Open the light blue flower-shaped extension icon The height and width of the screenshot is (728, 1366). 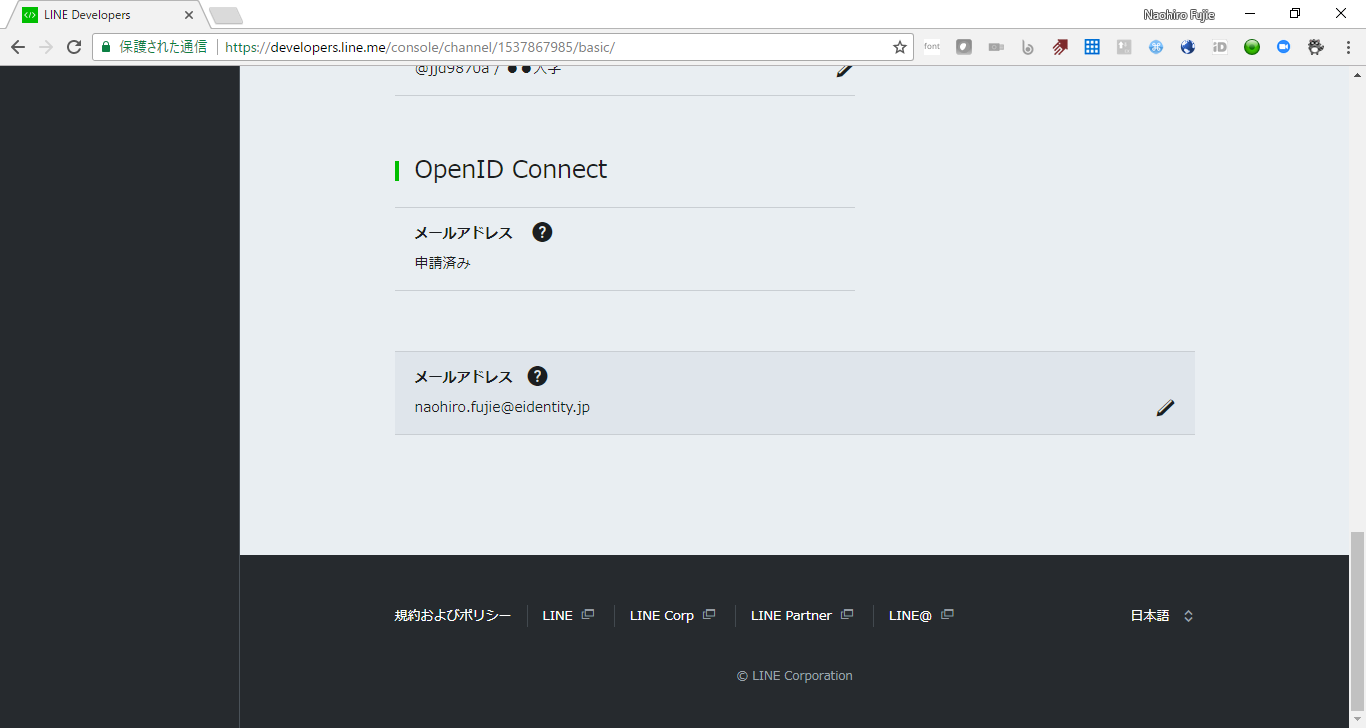click(1156, 47)
